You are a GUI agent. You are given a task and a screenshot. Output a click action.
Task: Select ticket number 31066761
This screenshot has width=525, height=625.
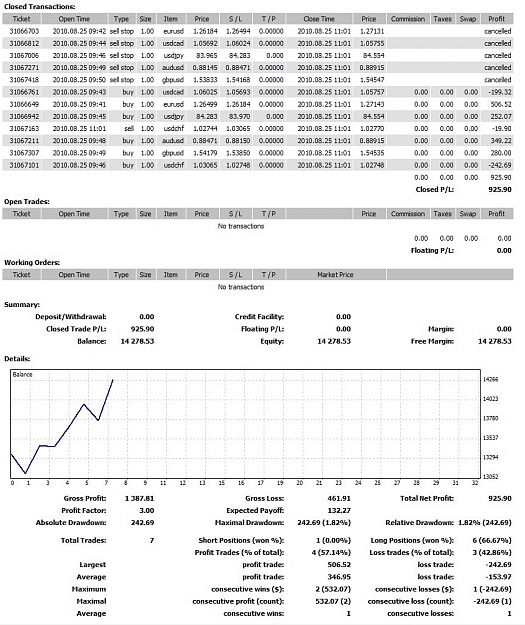click(x=24, y=92)
